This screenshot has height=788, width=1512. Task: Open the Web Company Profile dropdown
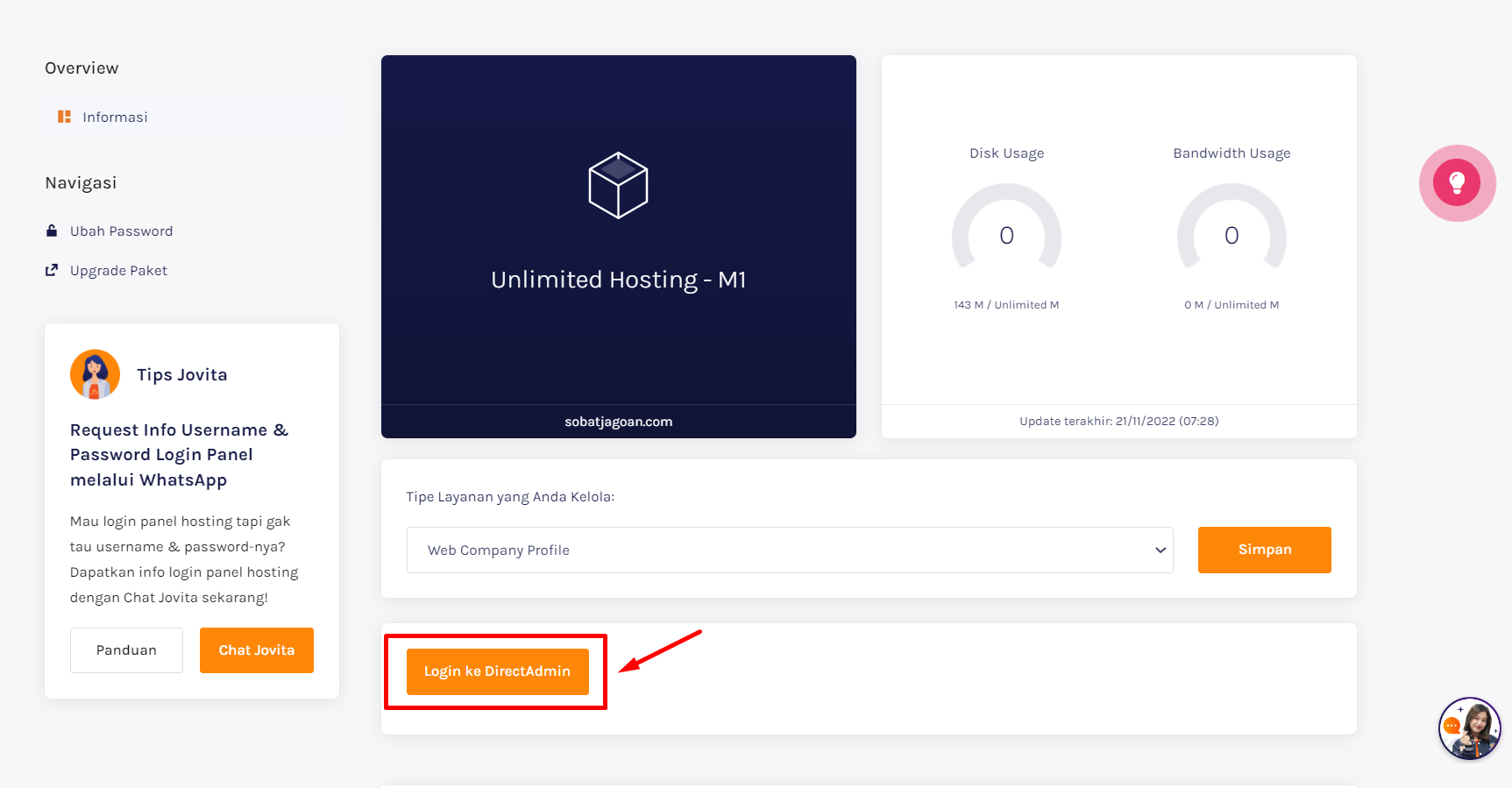point(790,550)
